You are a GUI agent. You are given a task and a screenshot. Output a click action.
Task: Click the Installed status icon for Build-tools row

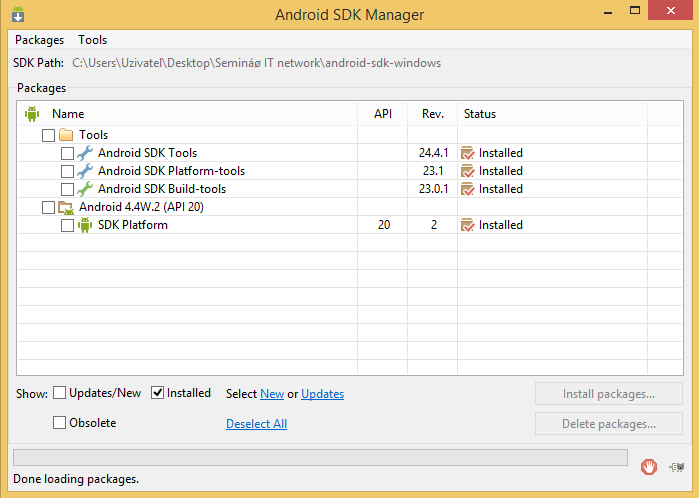(x=468, y=189)
